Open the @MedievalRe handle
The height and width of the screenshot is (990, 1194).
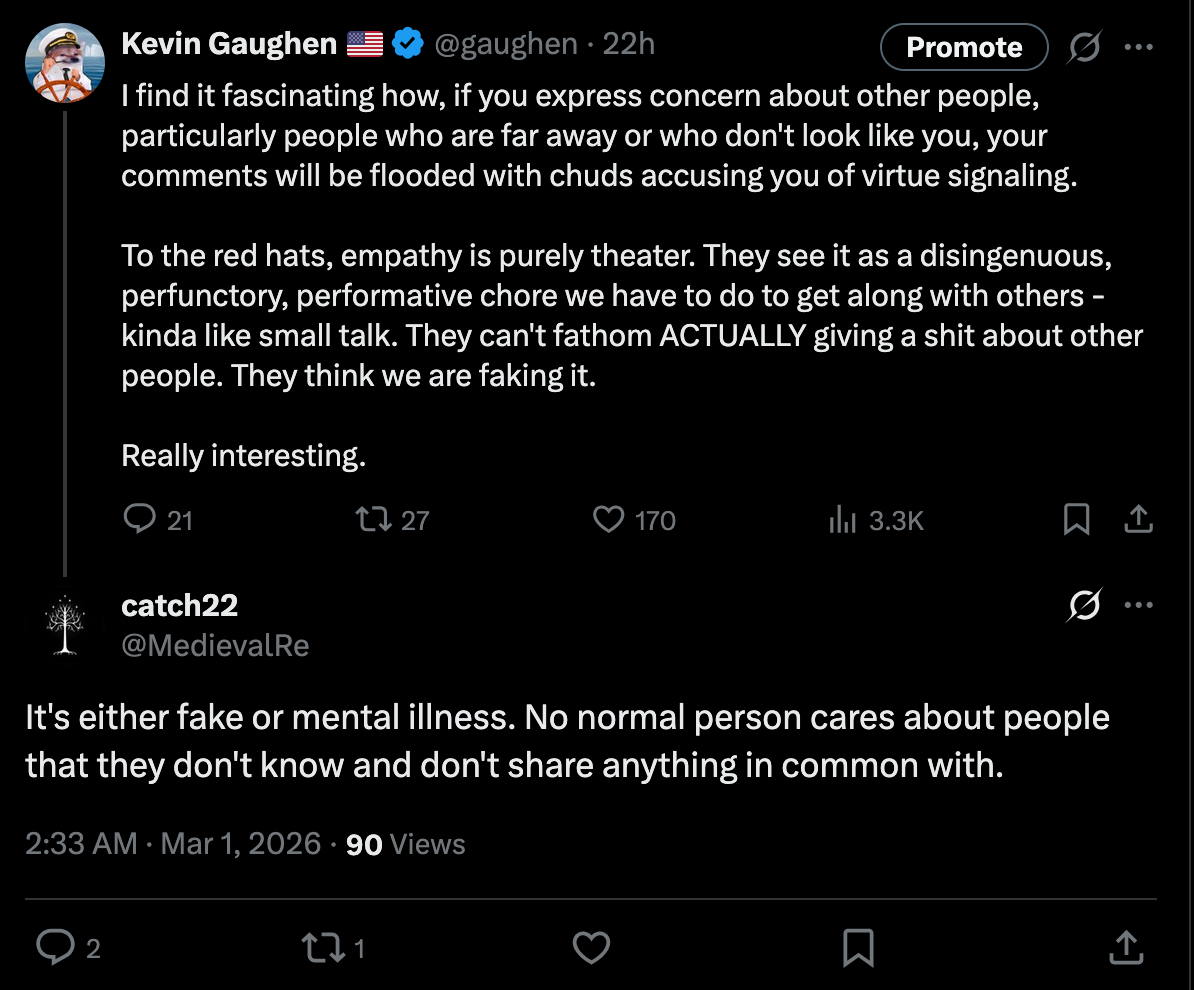tap(215, 646)
